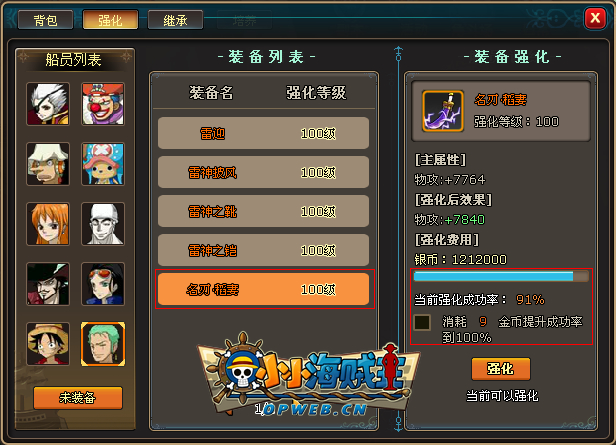
Task: Select the Buggy clown crew portrait
Action: 103,104
